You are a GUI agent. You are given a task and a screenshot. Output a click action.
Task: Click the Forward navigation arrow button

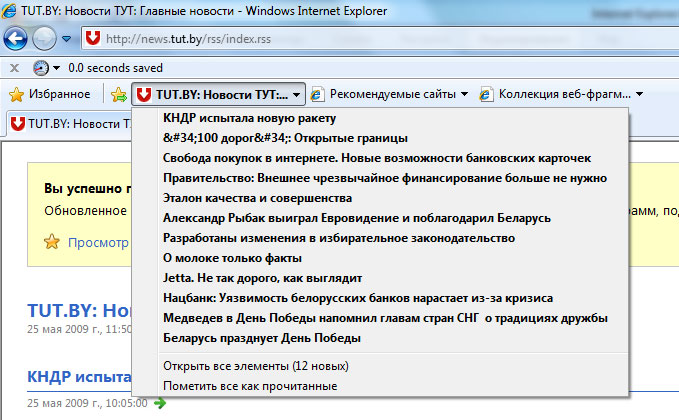(x=44, y=39)
